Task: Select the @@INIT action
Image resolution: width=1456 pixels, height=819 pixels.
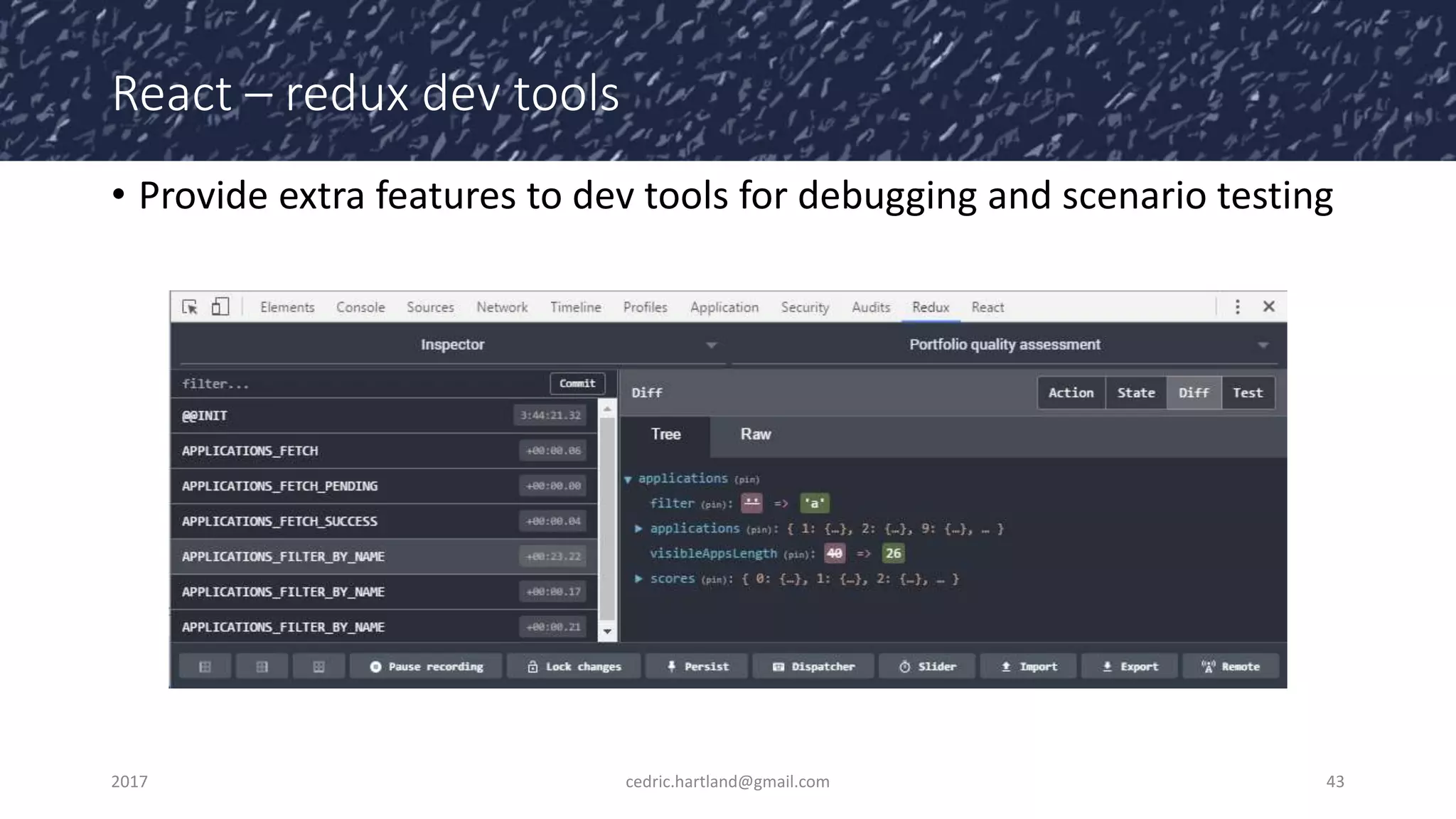Action: 384,415
